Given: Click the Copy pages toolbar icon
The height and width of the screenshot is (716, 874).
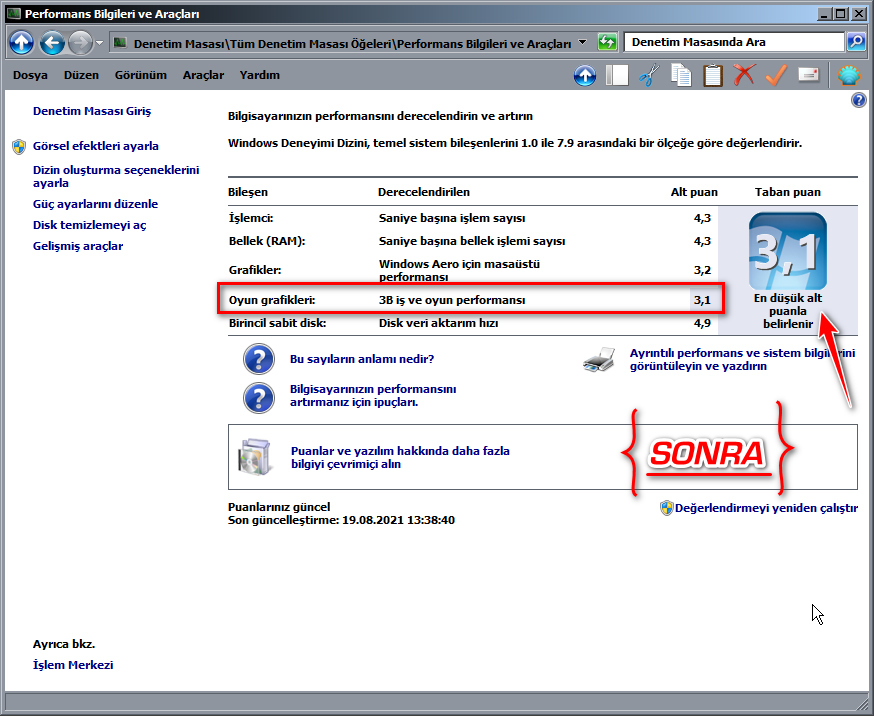Looking at the screenshot, I should (681, 75).
